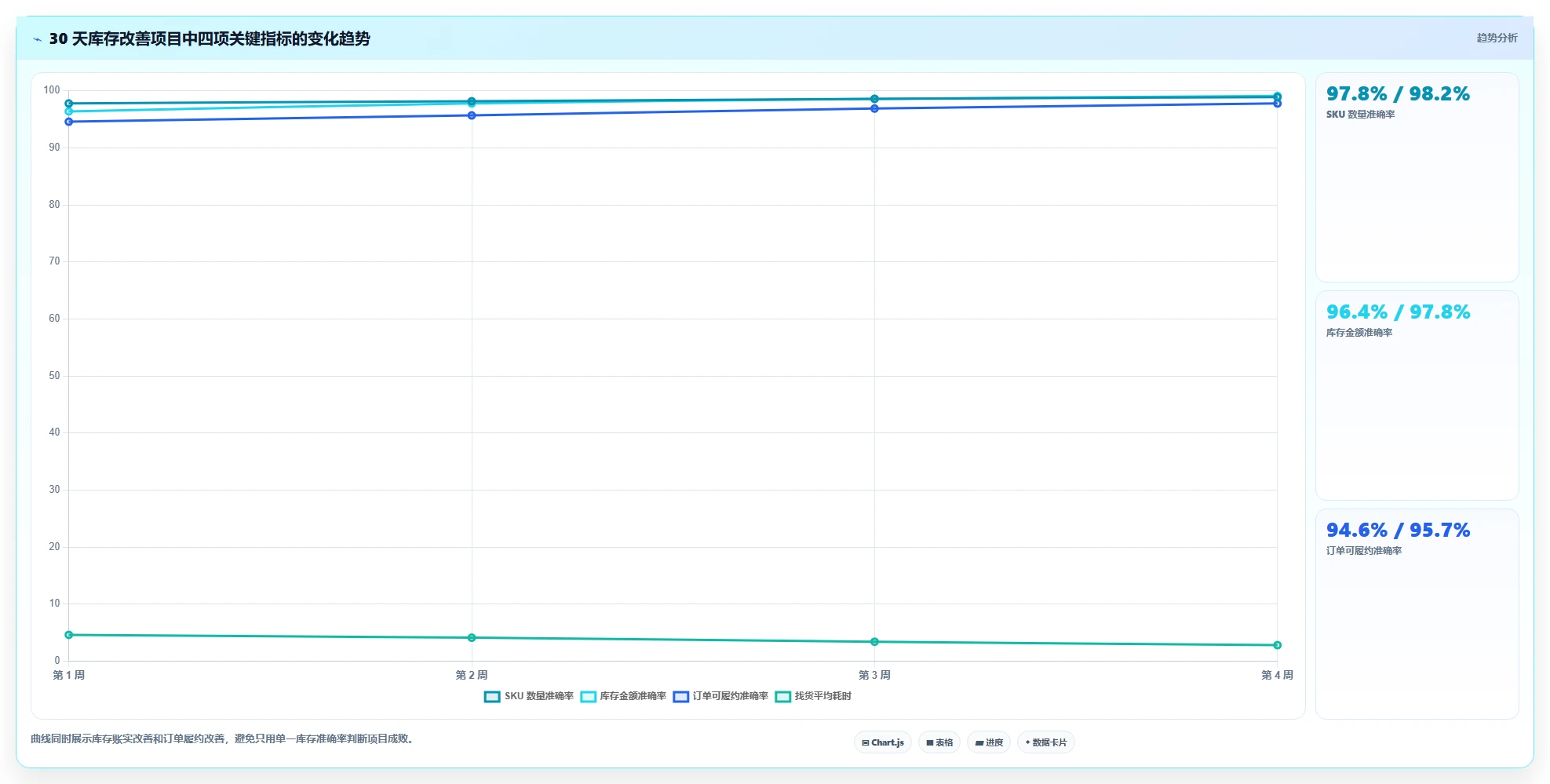Click the 第 1 周 axis label
1550x784 pixels.
[x=69, y=675]
